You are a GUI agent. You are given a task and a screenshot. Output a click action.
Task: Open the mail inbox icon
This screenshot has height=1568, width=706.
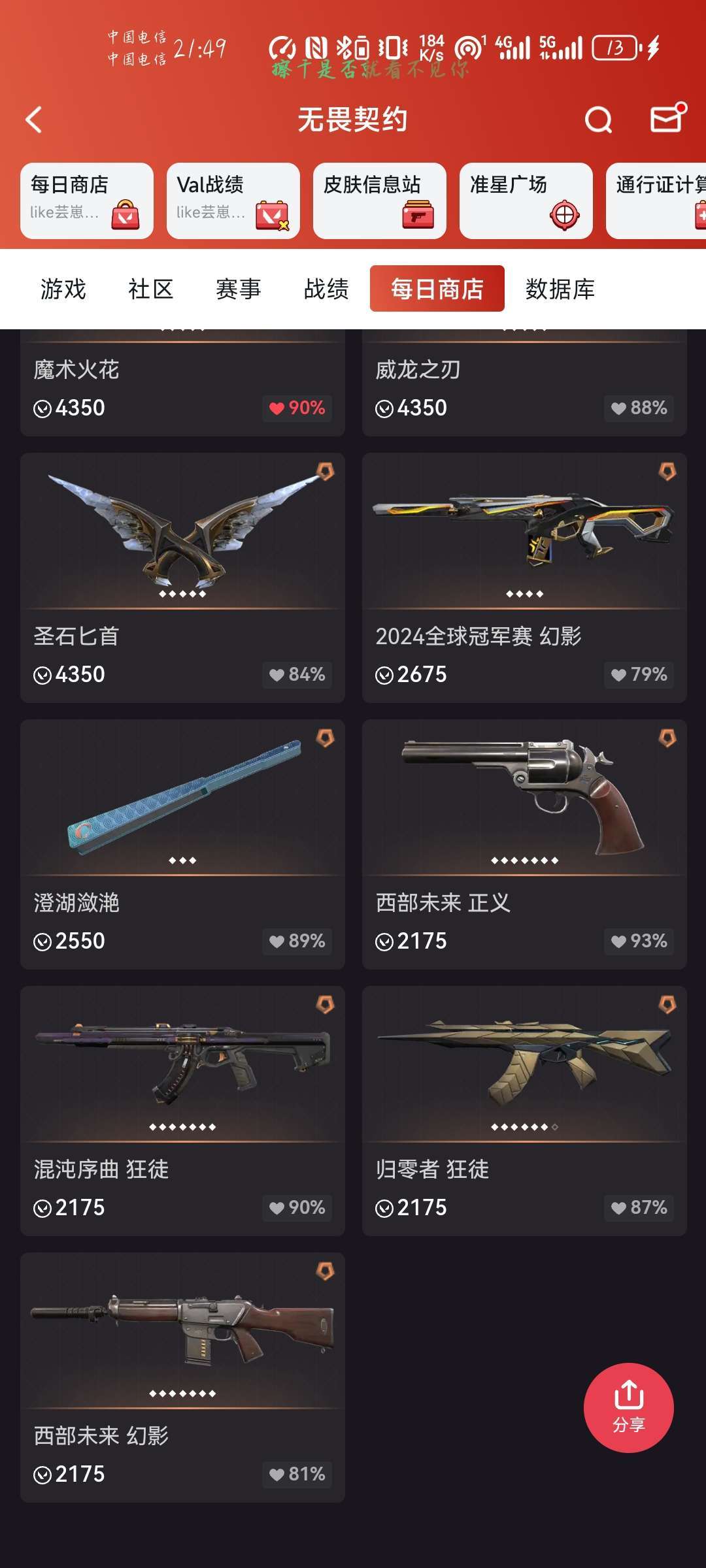668,119
